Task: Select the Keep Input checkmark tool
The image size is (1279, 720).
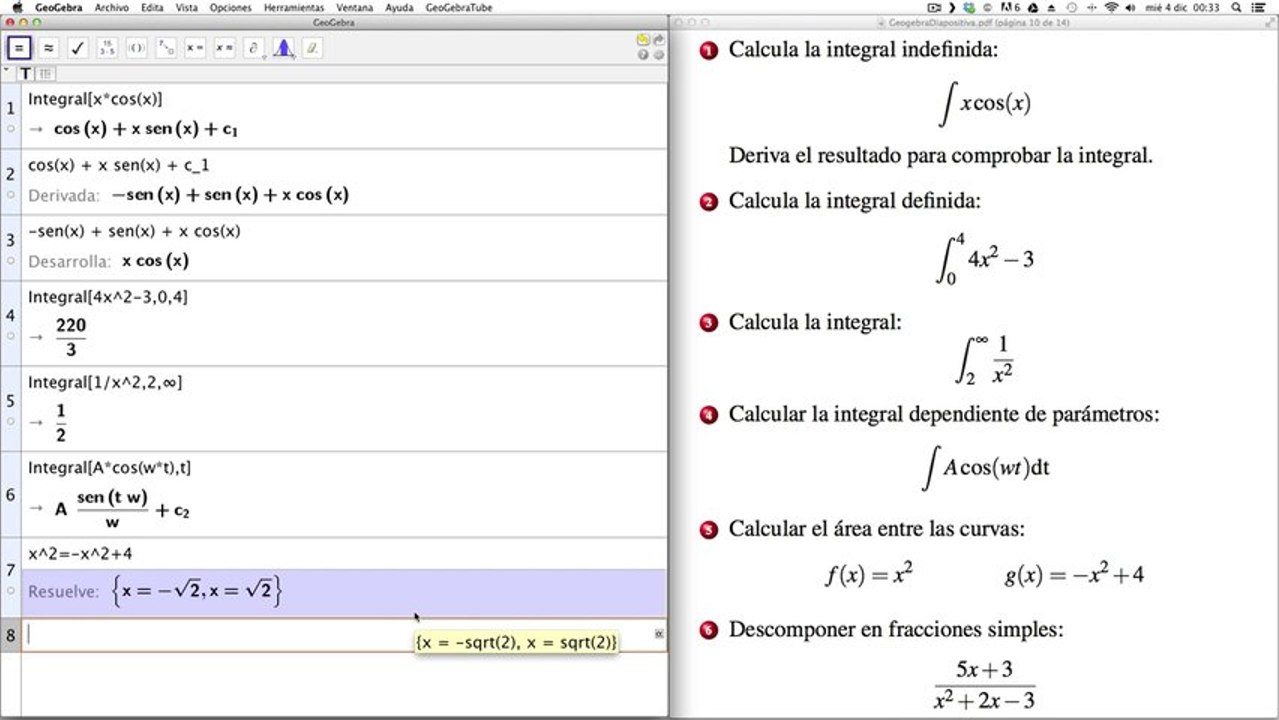Action: click(78, 47)
